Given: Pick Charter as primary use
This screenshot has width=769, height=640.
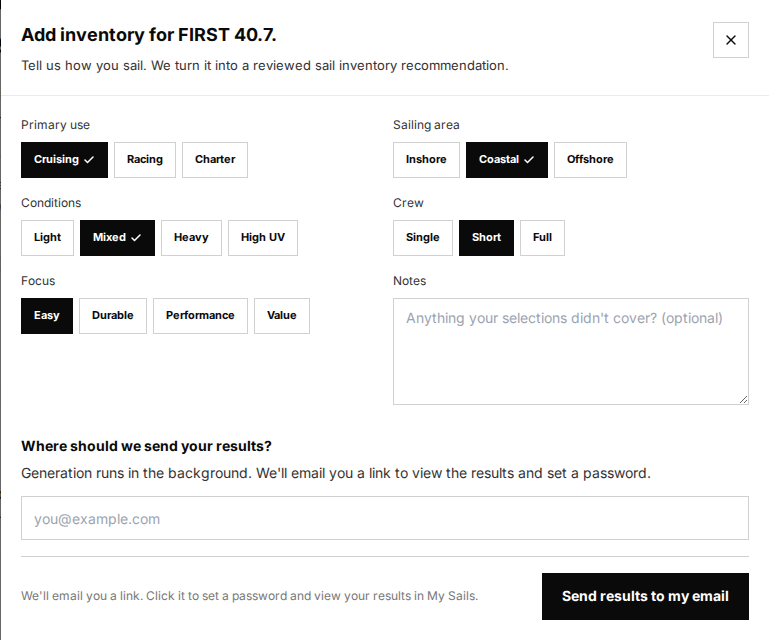Looking at the screenshot, I should pyautogui.click(x=215, y=160).
